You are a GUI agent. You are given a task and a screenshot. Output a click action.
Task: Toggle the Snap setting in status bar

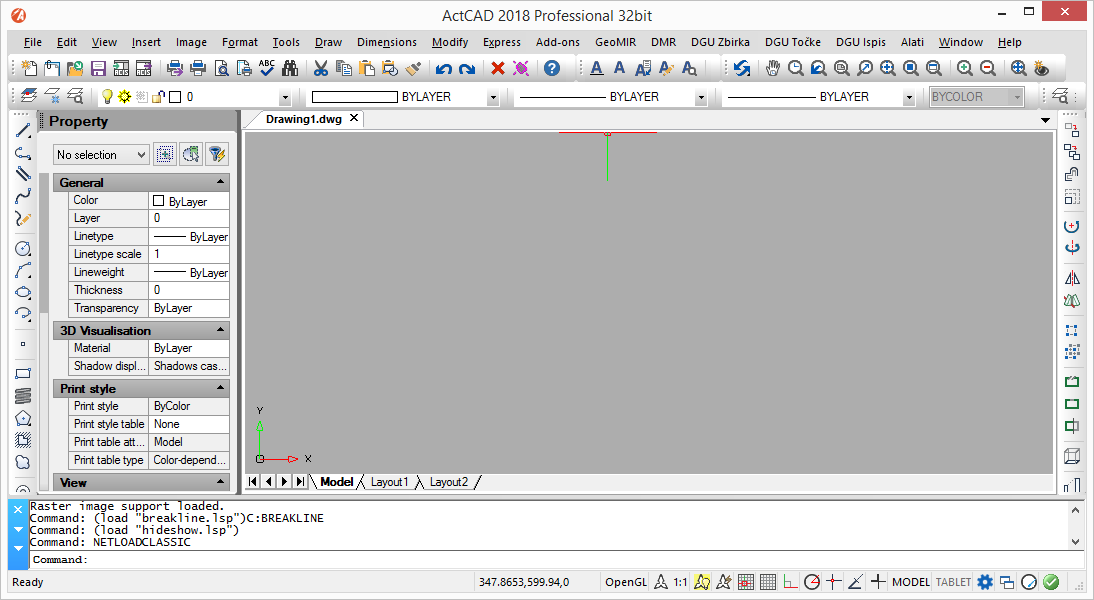tap(746, 582)
